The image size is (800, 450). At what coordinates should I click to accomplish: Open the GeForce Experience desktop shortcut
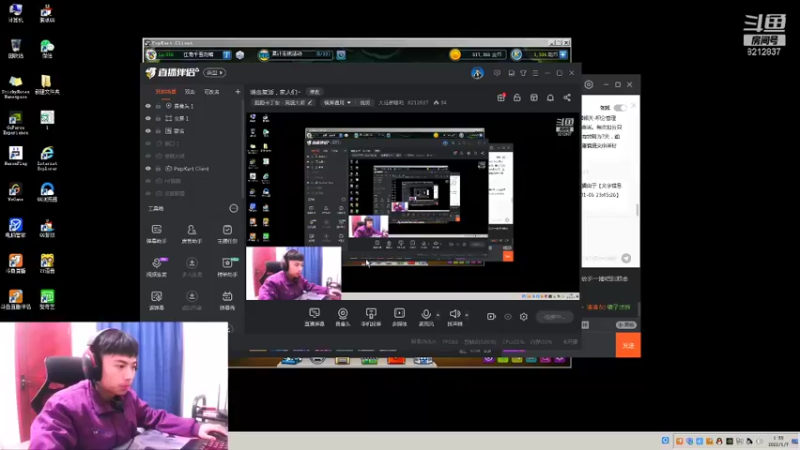(16, 123)
